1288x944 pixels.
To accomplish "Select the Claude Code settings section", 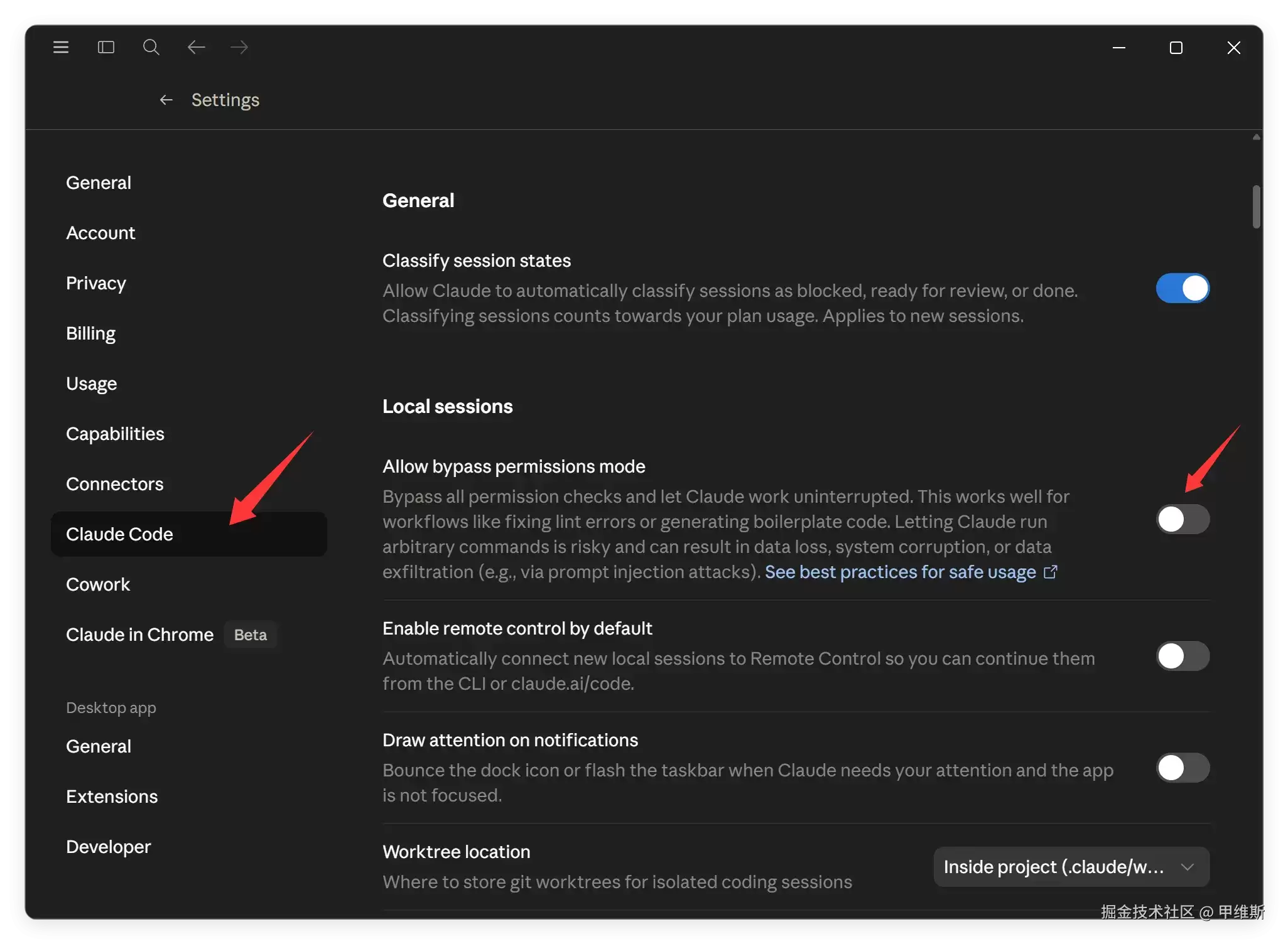I will coord(188,534).
